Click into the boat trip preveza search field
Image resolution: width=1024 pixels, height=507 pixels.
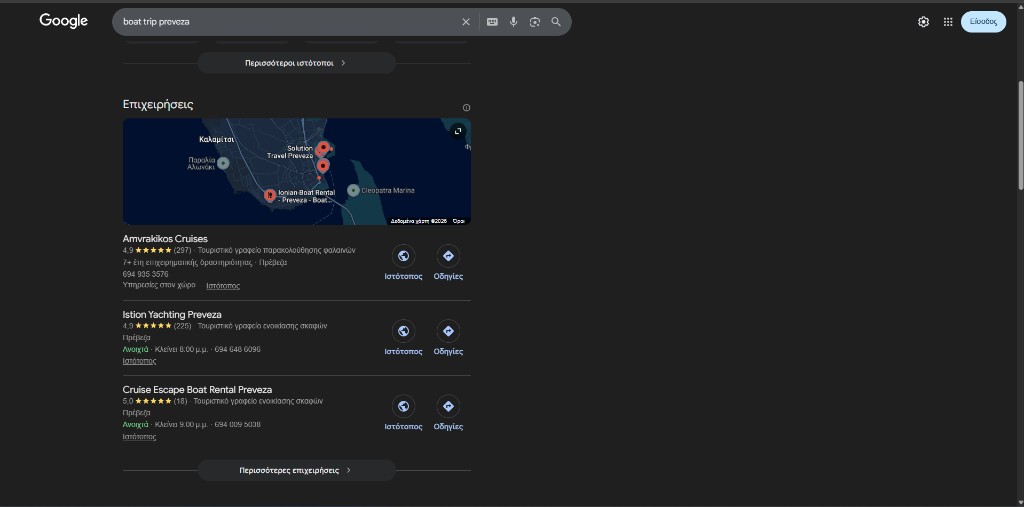(287, 22)
